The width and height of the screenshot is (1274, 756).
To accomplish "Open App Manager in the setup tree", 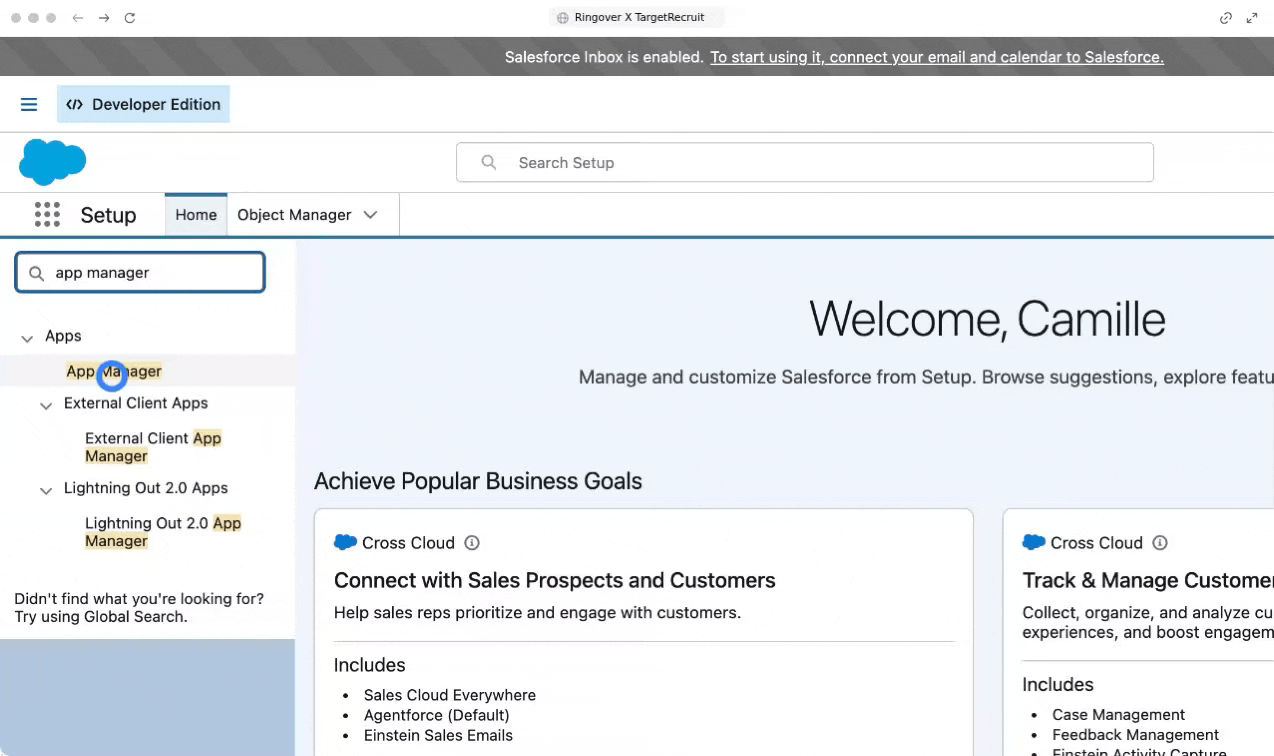I will 114,371.
